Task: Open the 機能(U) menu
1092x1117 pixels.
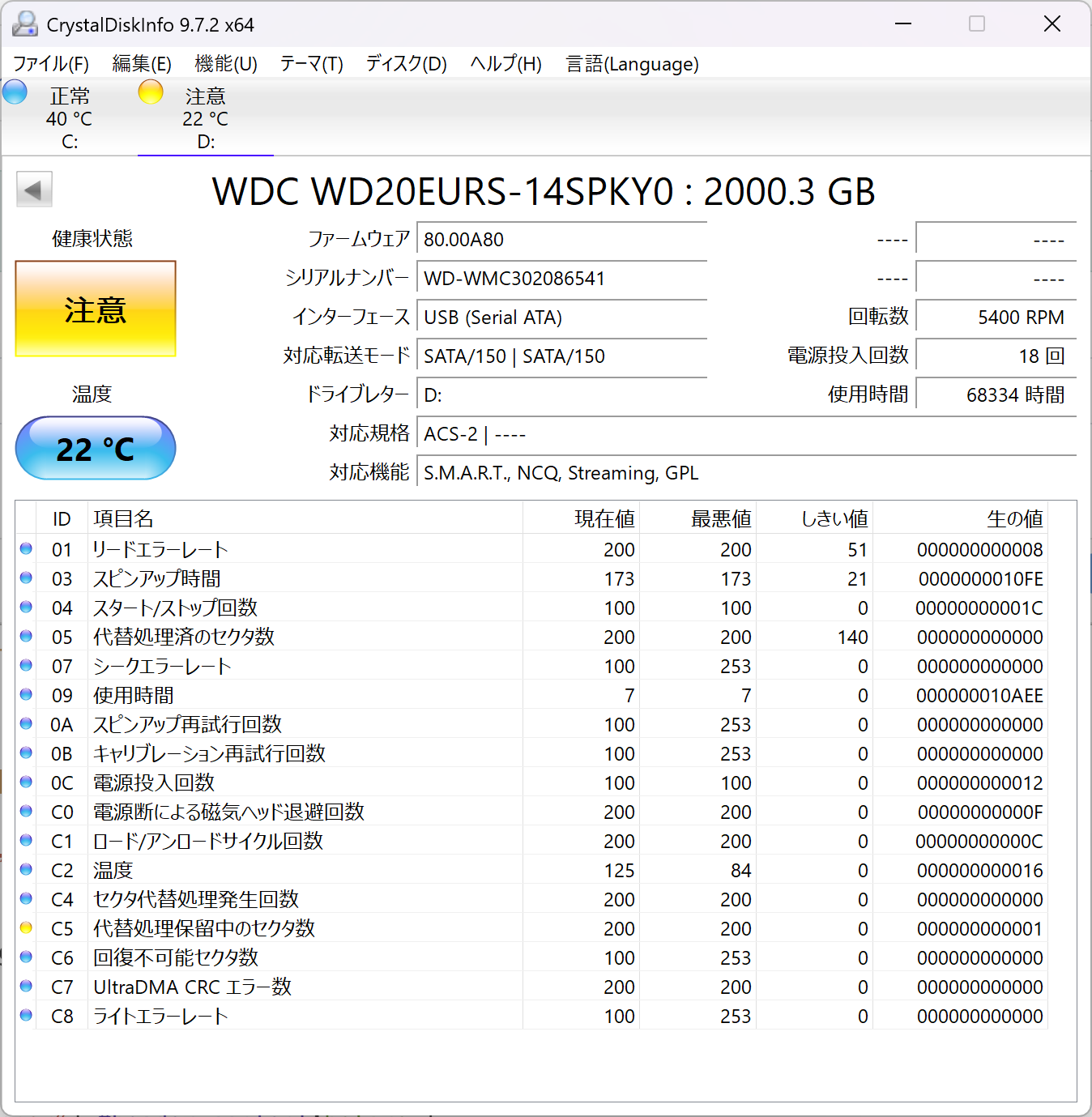Action: [226, 64]
